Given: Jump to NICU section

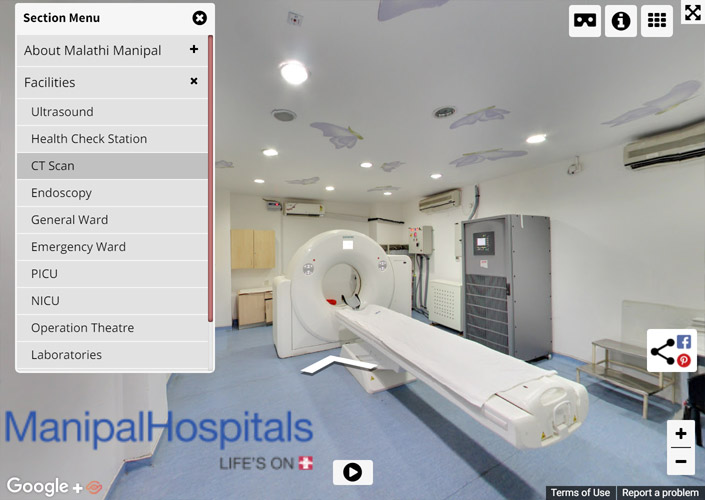Looking at the screenshot, I should [x=112, y=301].
